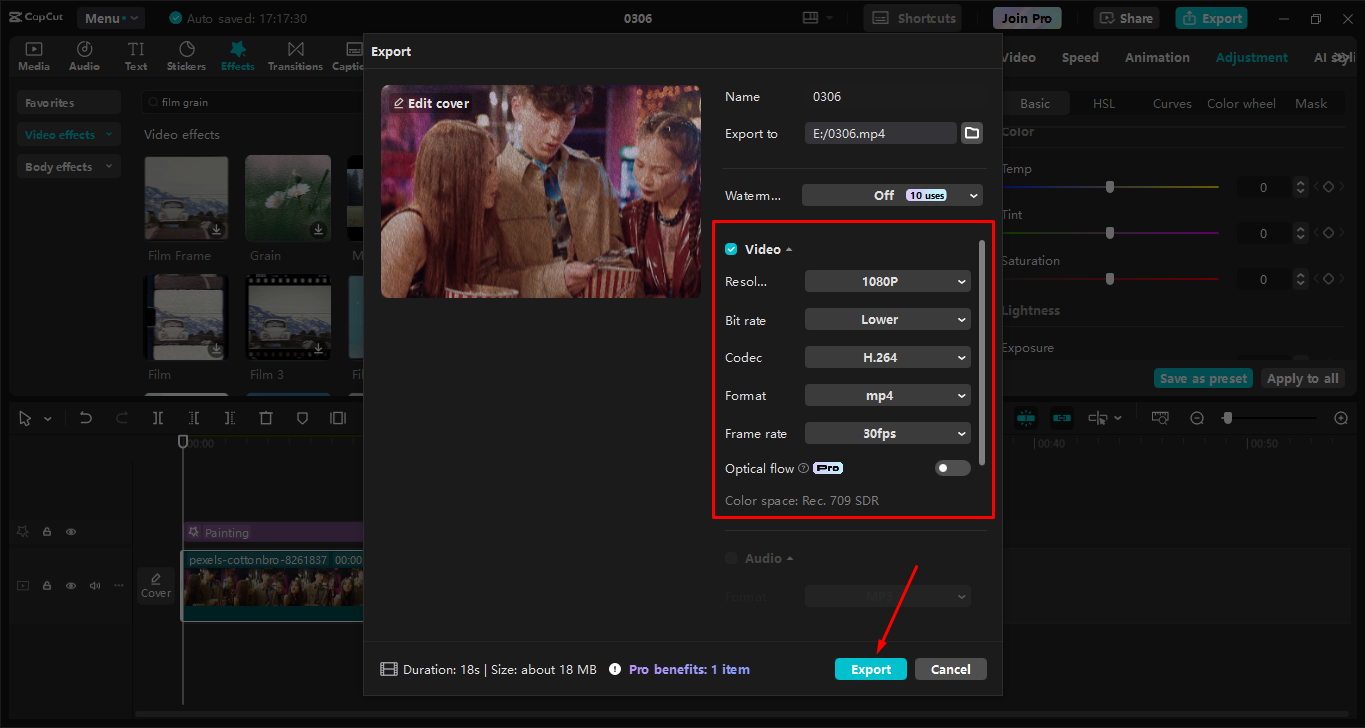1365x728 pixels.
Task: Click the Undo icon above the timeline
Action: [x=85, y=418]
